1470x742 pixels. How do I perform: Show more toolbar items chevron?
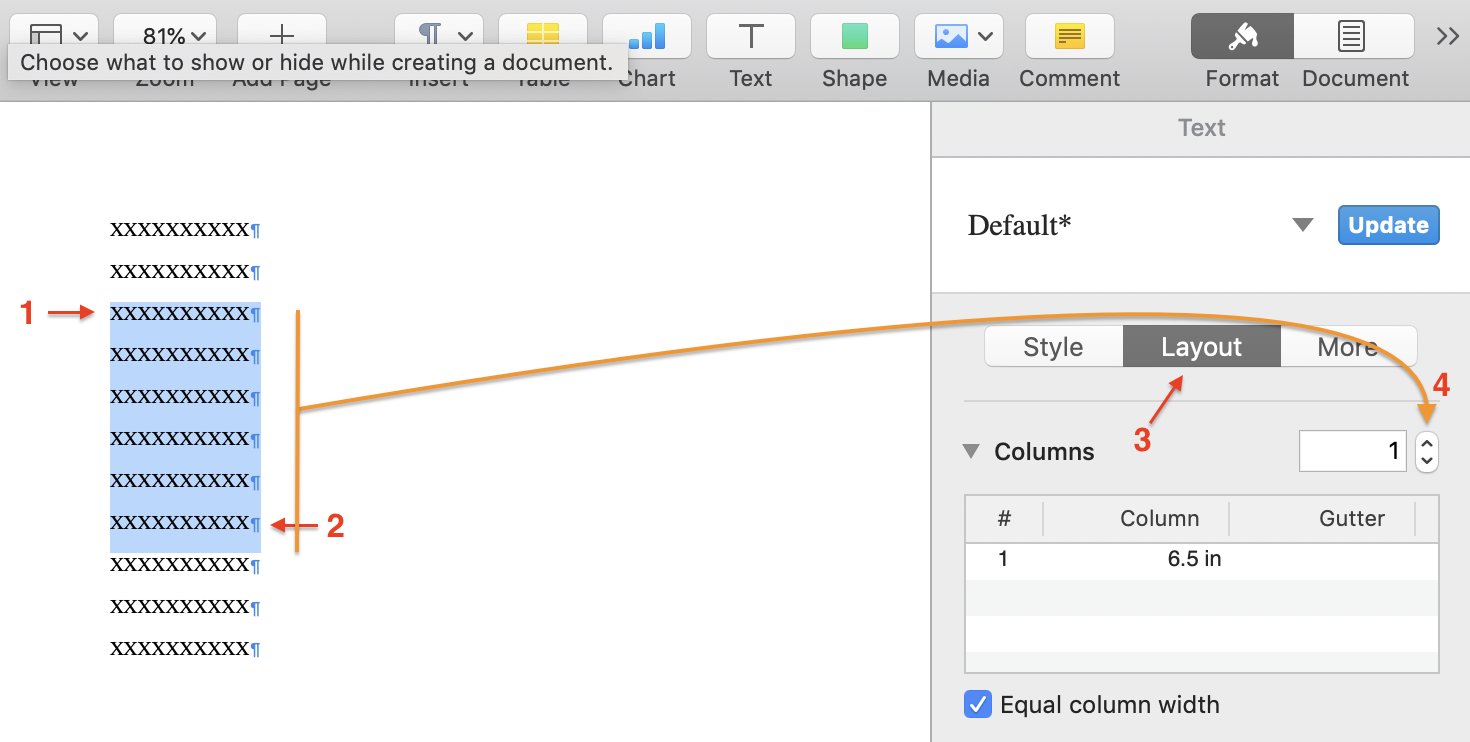pyautogui.click(x=1447, y=36)
